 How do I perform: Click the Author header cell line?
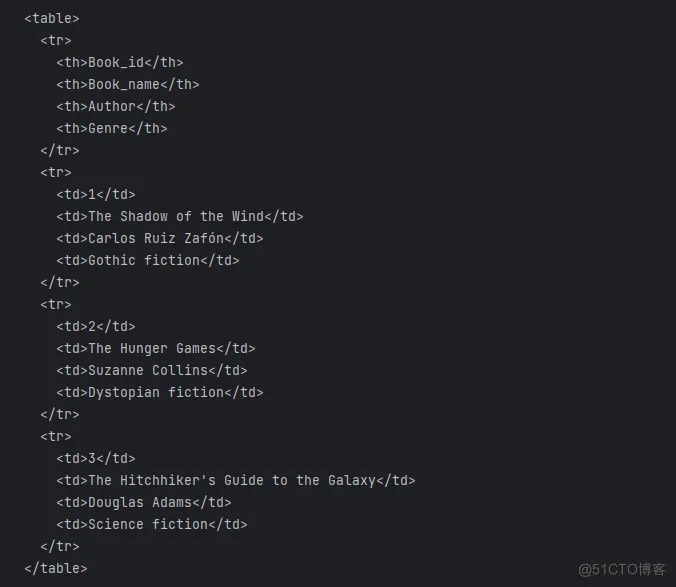[115, 106]
